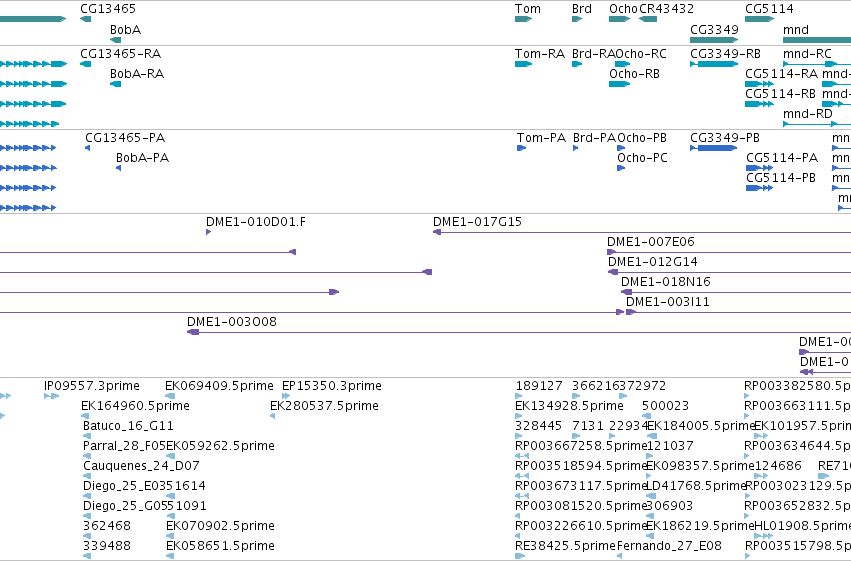Click transcript mnd-RD
The width and height of the screenshot is (851, 561).
pos(808,114)
